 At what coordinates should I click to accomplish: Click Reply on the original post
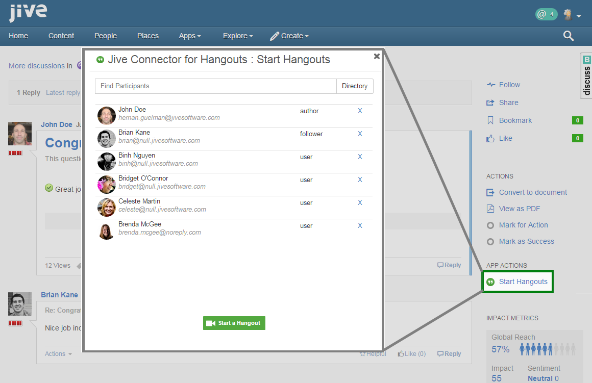(x=449, y=265)
